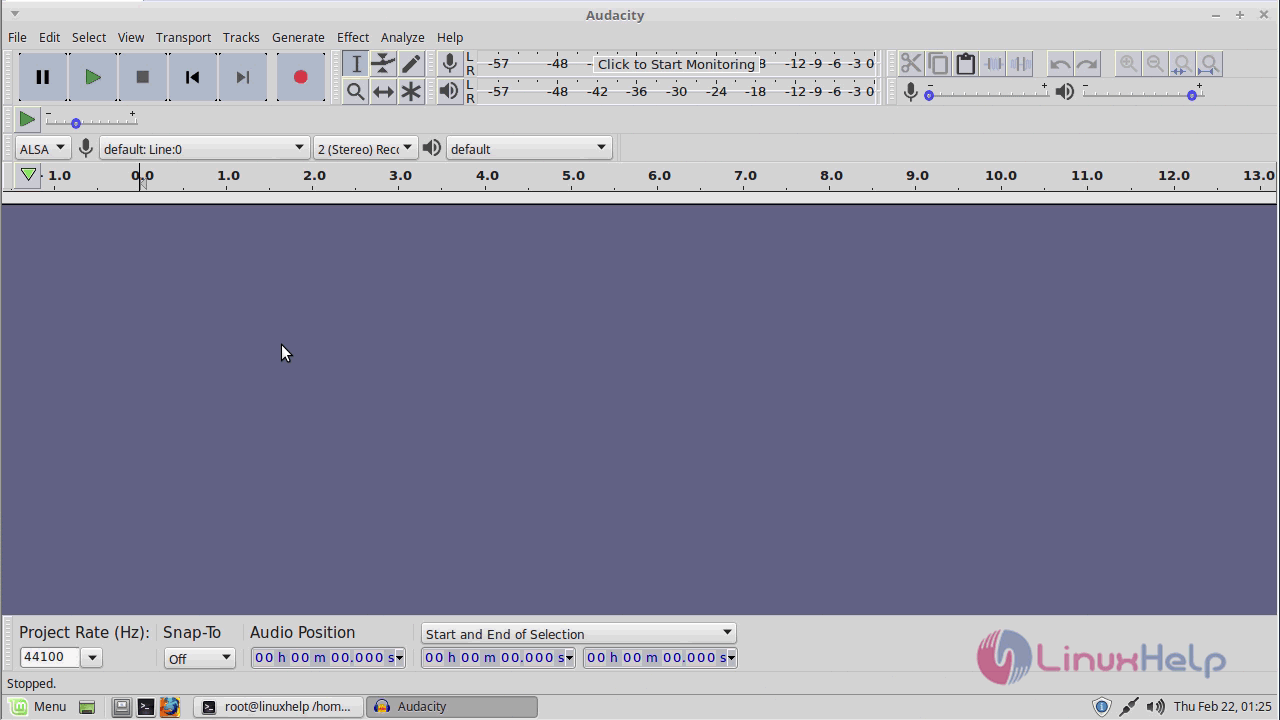This screenshot has width=1280, height=720.
Task: Open selection end time format arrow
Action: coord(732,657)
